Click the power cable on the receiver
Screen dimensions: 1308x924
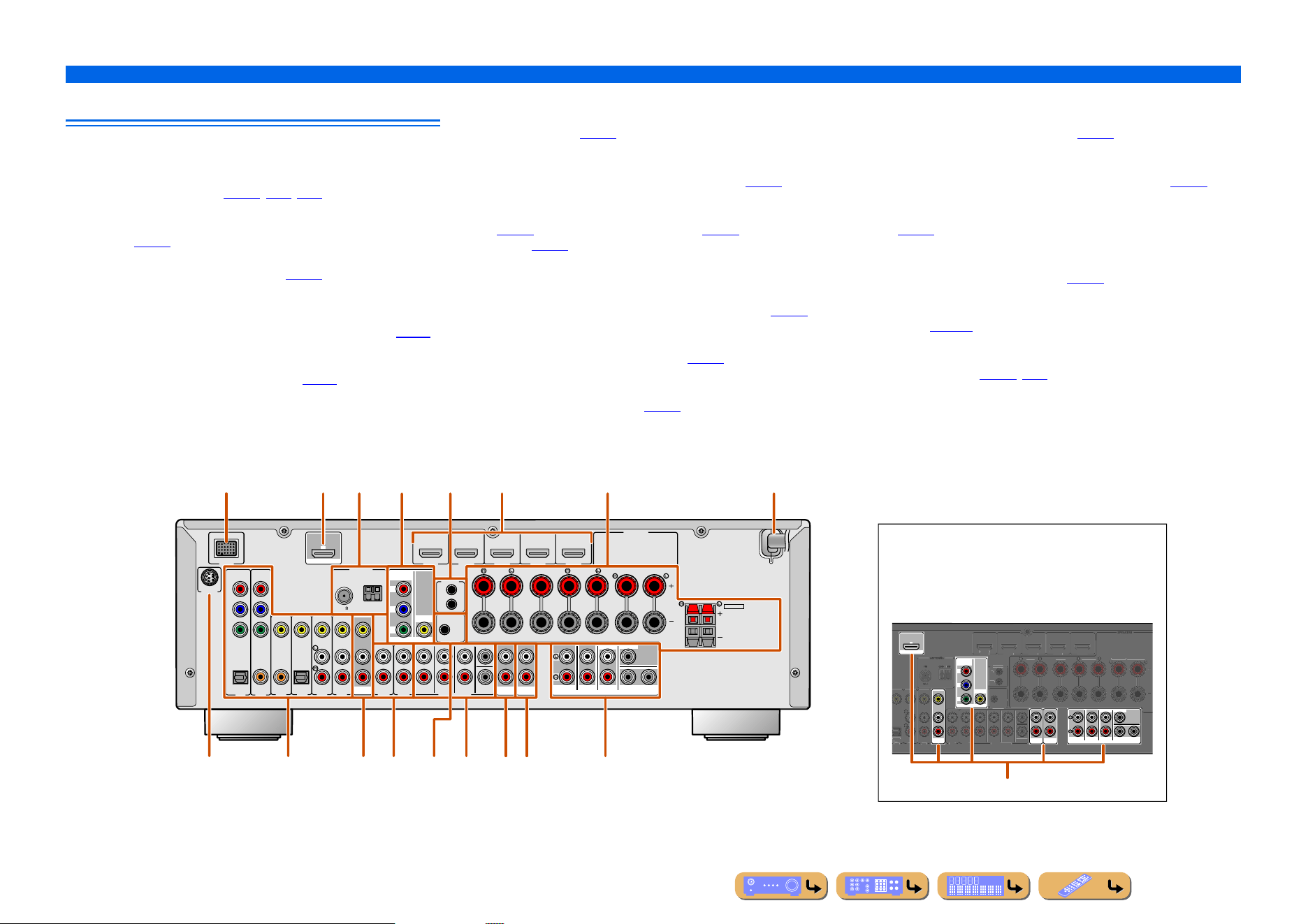(x=773, y=546)
